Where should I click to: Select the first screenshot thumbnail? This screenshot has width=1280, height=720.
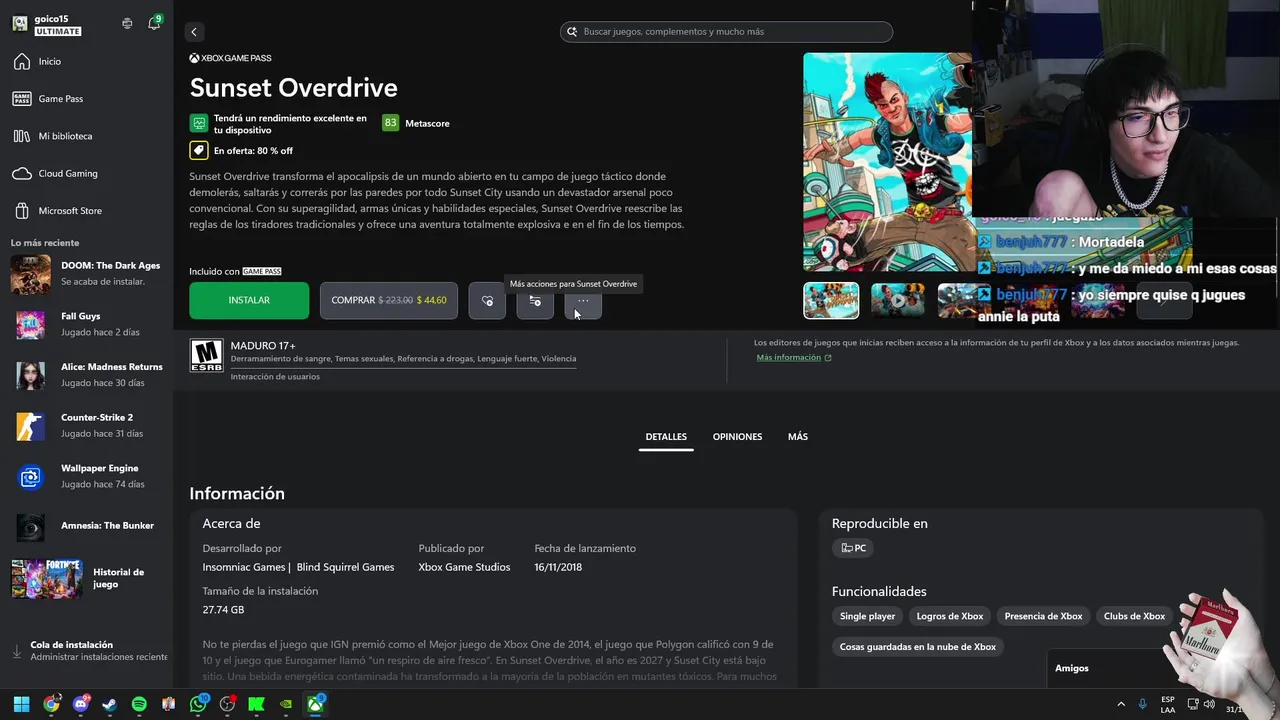point(831,301)
